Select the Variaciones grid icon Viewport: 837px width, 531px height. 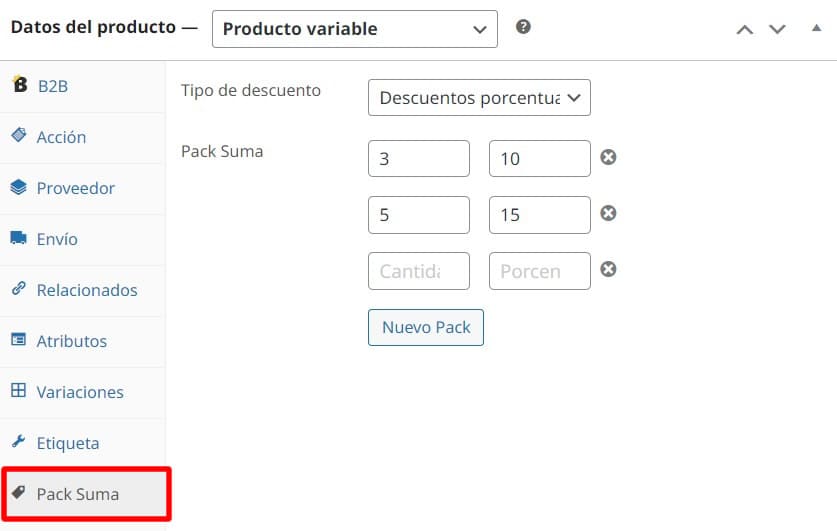point(19,390)
